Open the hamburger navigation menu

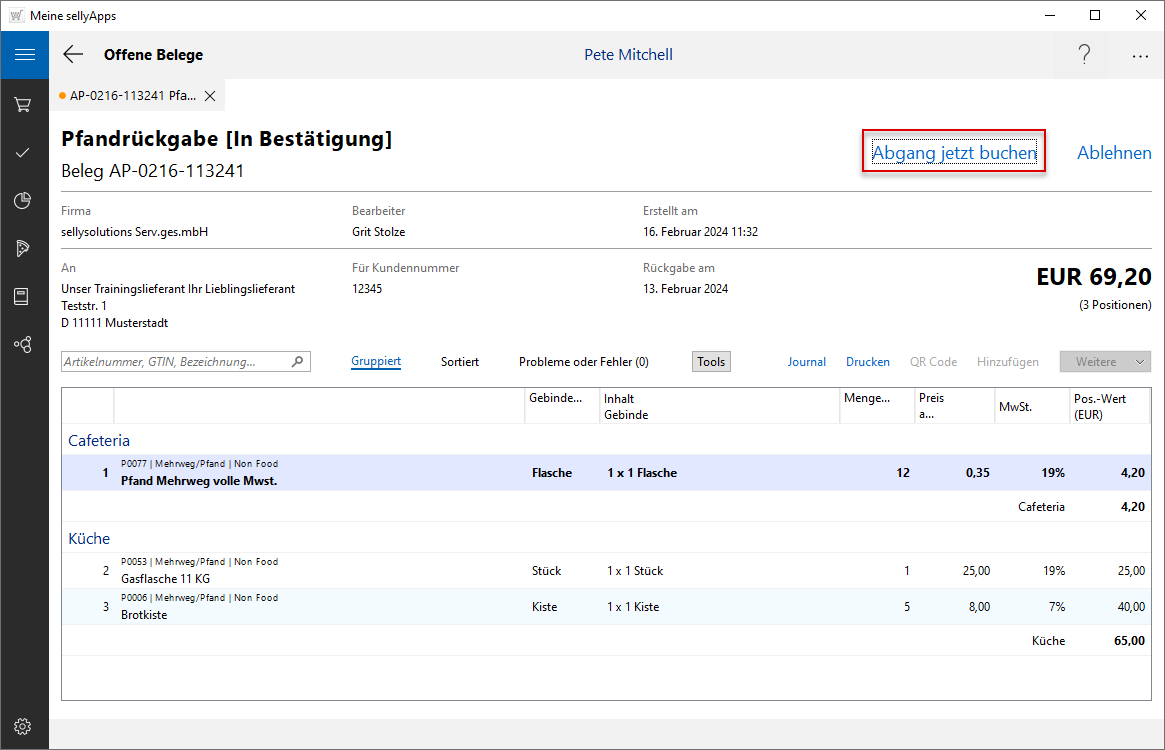point(24,55)
